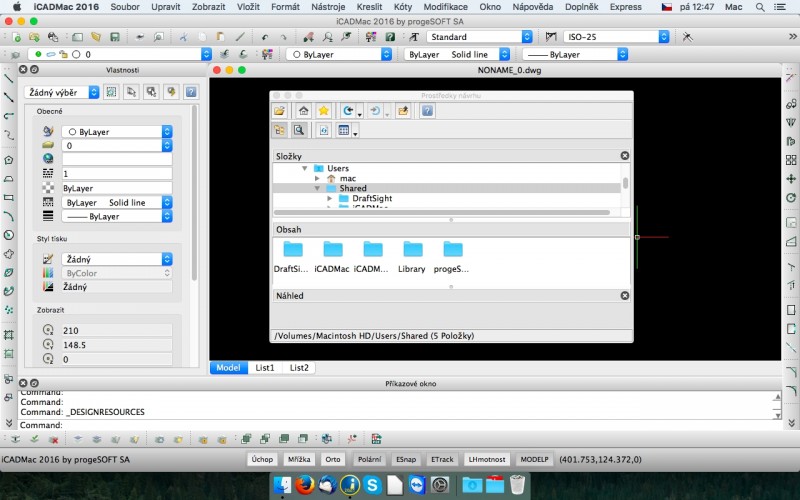This screenshot has height=500, width=800.
Task: Open the Modifikace menu
Action: pos(445,7)
